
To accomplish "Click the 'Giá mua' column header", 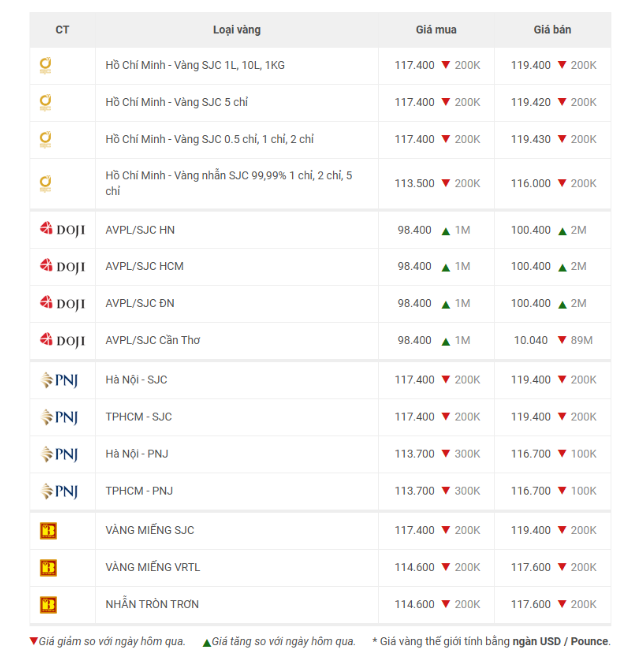I will (x=436, y=30).
